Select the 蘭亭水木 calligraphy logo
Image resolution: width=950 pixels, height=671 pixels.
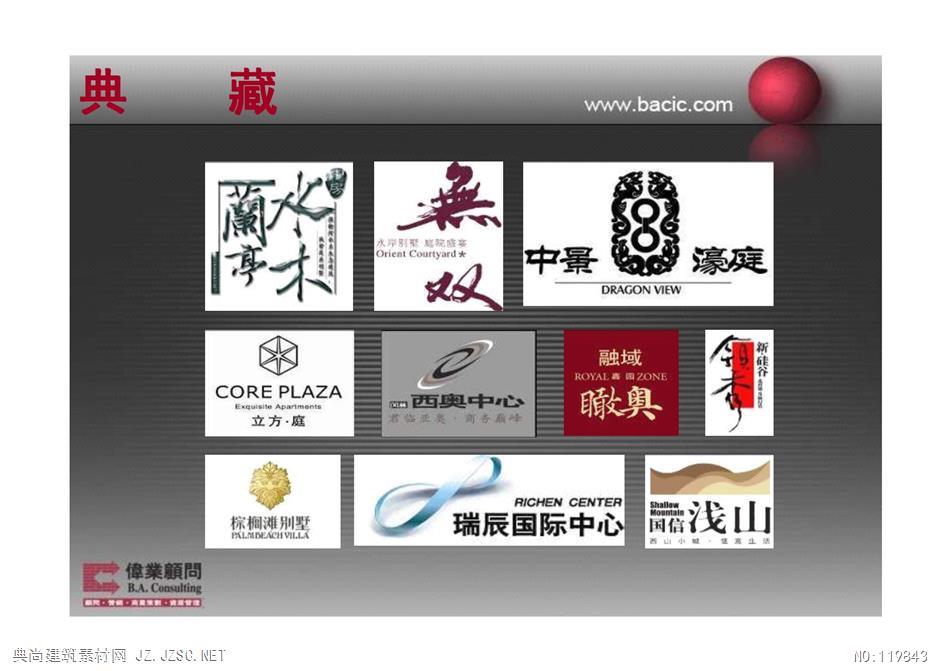(279, 236)
